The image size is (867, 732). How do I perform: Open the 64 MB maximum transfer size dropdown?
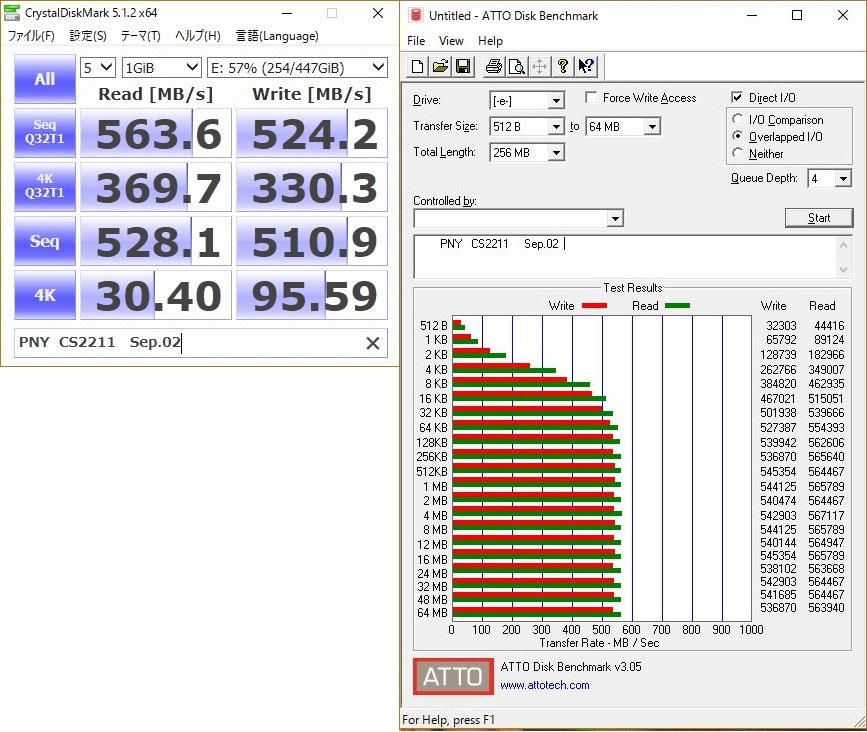pyautogui.click(x=652, y=127)
